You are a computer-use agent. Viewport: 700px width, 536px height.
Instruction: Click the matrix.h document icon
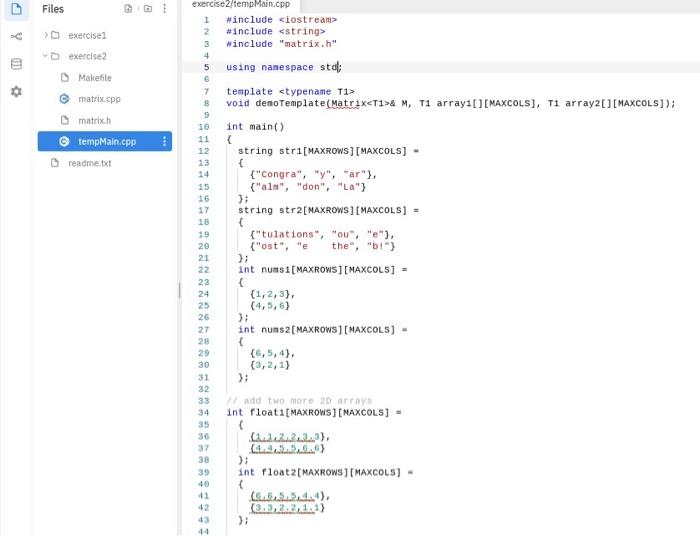coord(65,120)
